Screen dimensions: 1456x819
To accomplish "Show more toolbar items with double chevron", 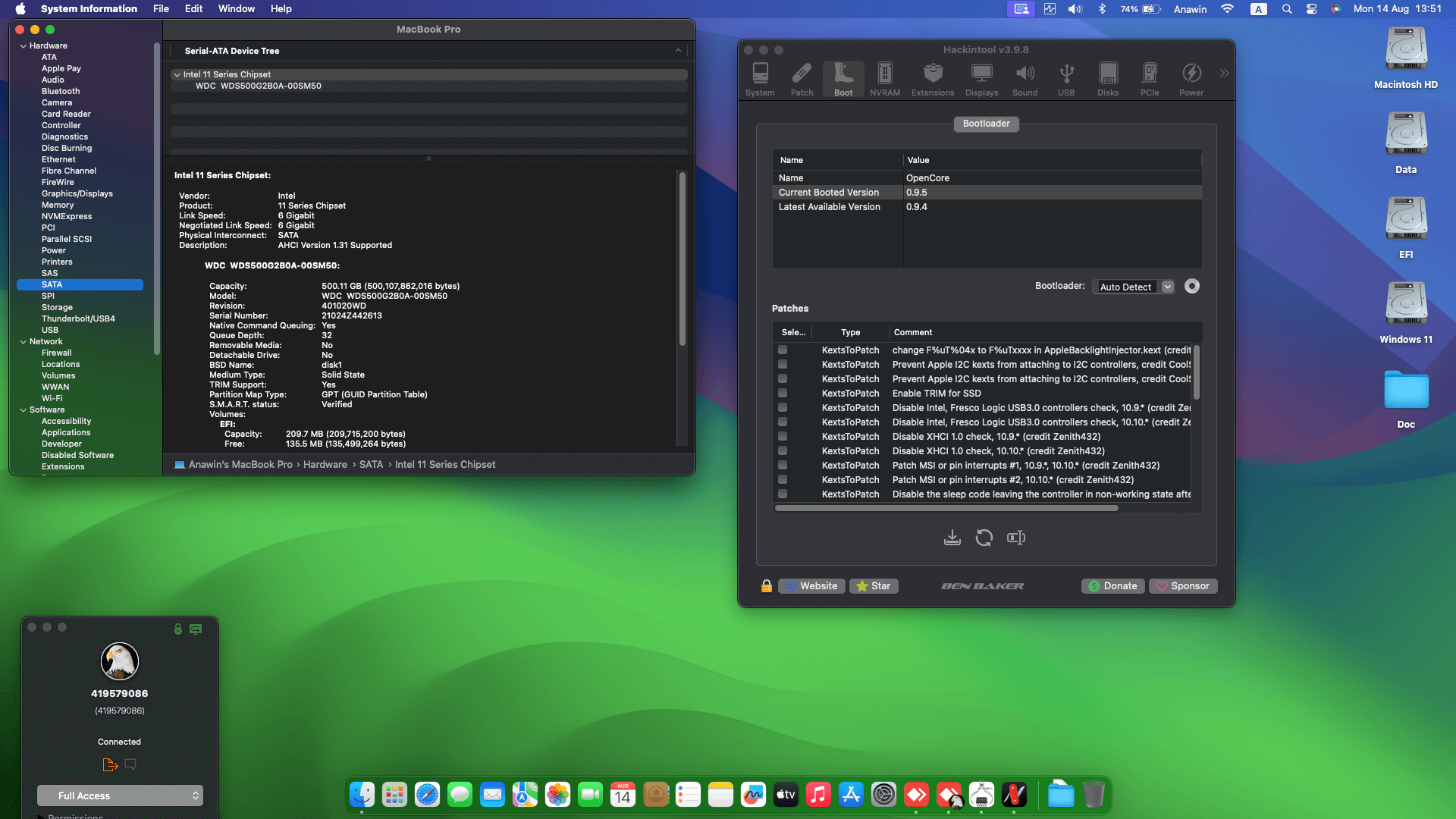I will 1224,74.
